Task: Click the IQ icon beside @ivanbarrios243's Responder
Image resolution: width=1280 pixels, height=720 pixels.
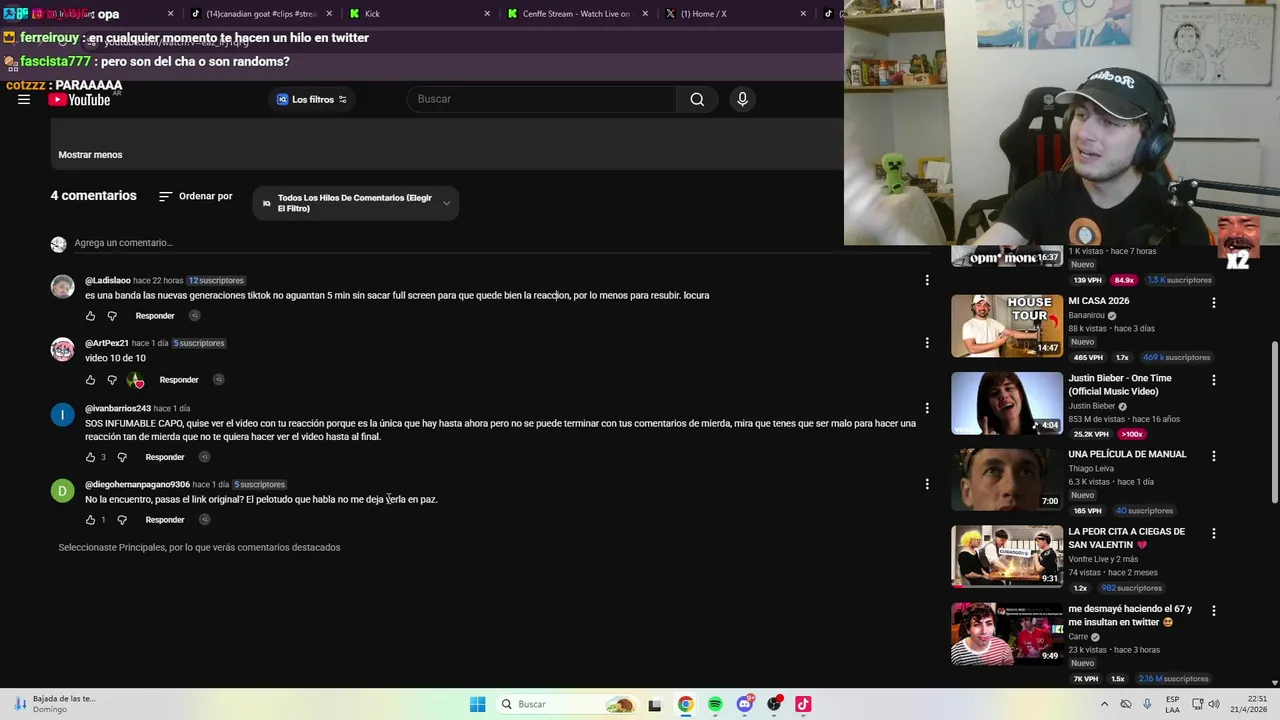Action: click(x=204, y=457)
